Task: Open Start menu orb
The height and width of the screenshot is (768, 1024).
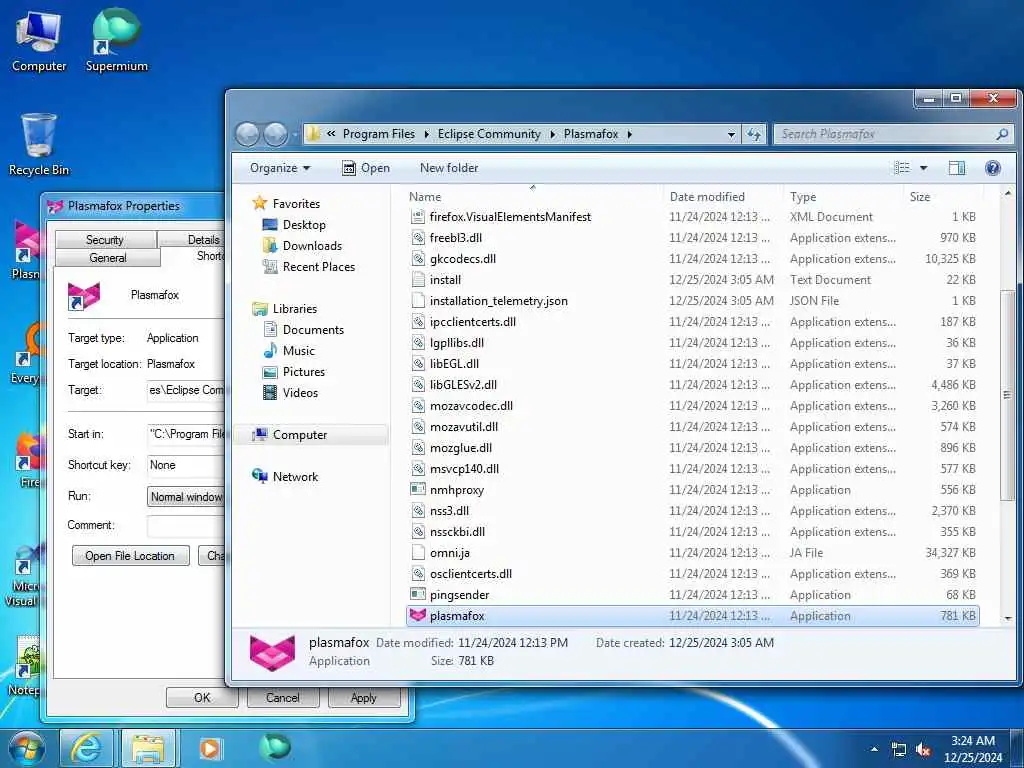Action: (x=27, y=748)
